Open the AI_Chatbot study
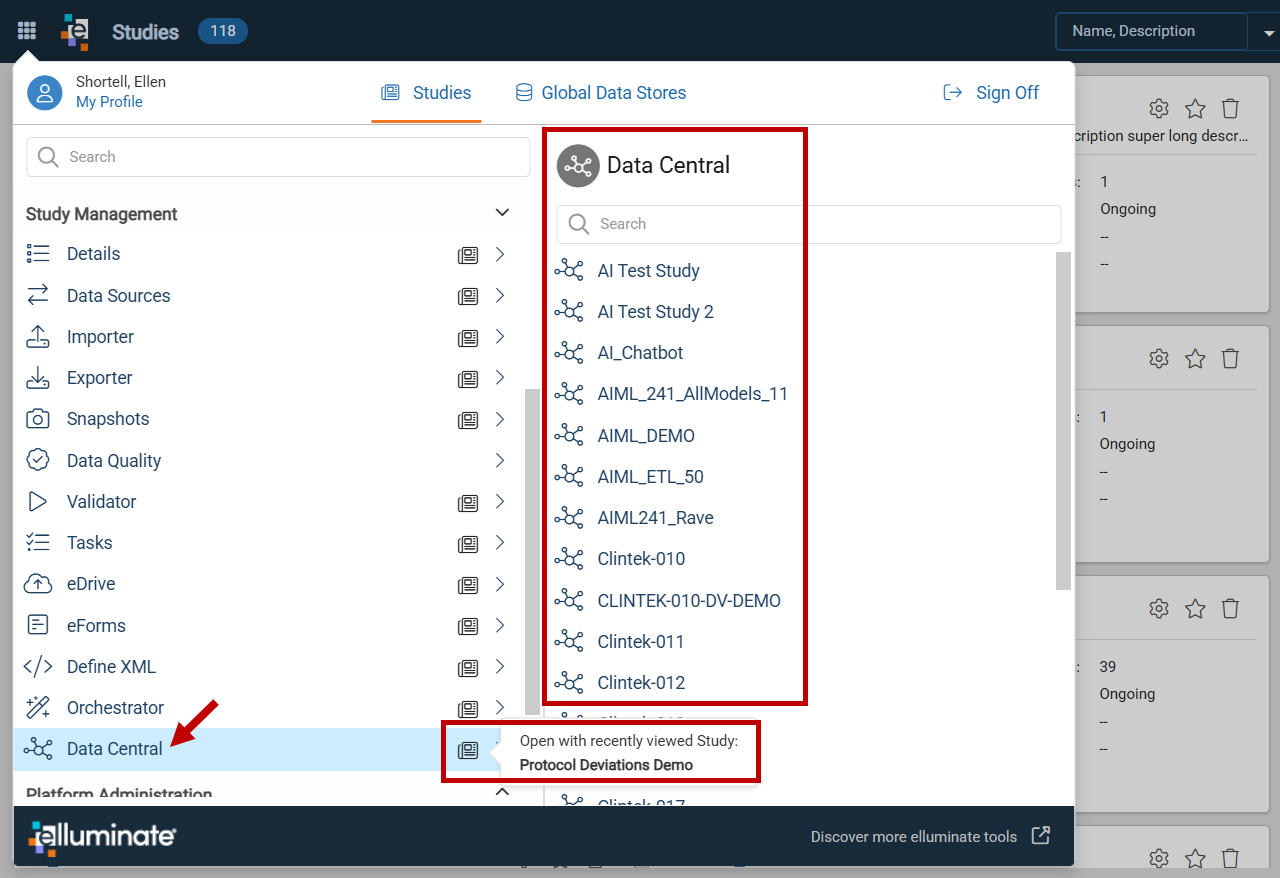The image size is (1280, 878). click(x=640, y=353)
